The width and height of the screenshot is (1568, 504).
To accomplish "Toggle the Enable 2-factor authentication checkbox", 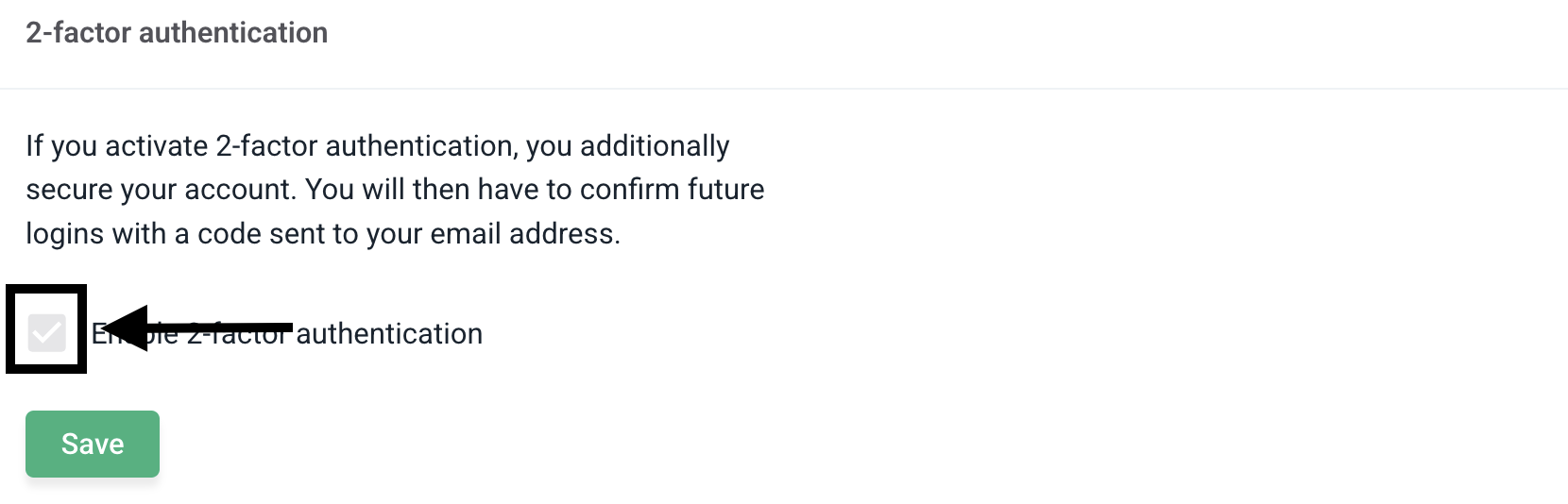I will tap(46, 333).
